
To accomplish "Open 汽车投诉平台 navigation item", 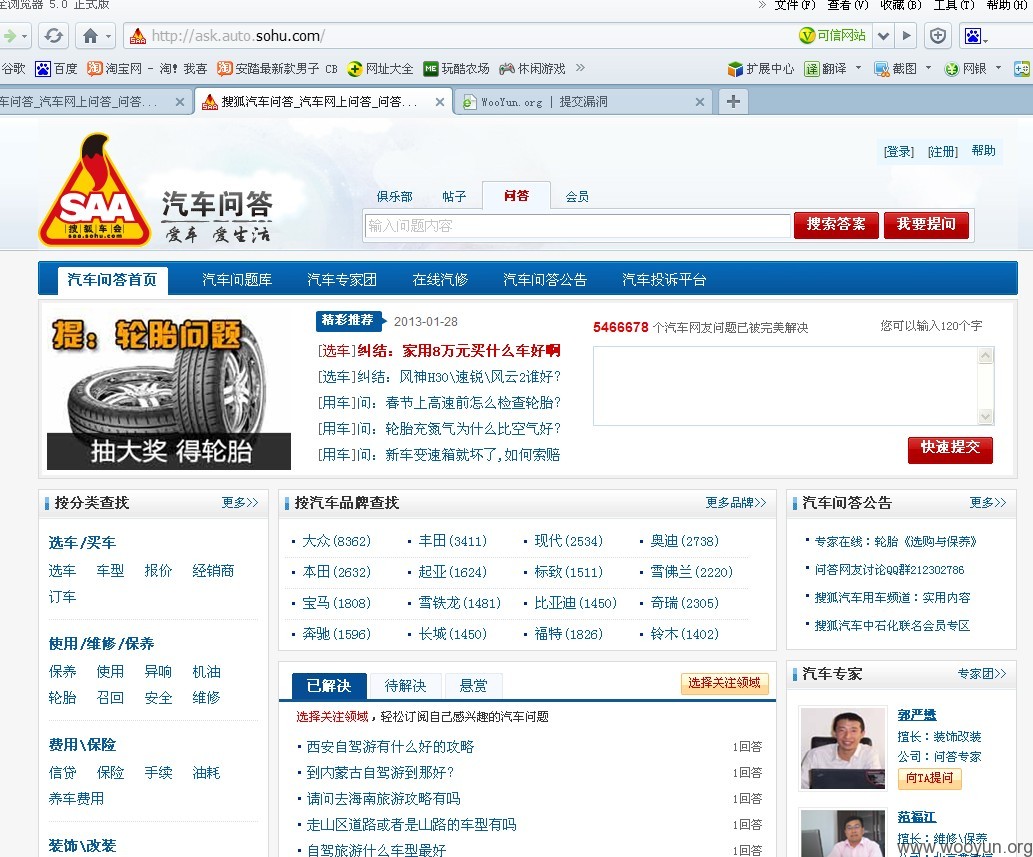I will (663, 280).
